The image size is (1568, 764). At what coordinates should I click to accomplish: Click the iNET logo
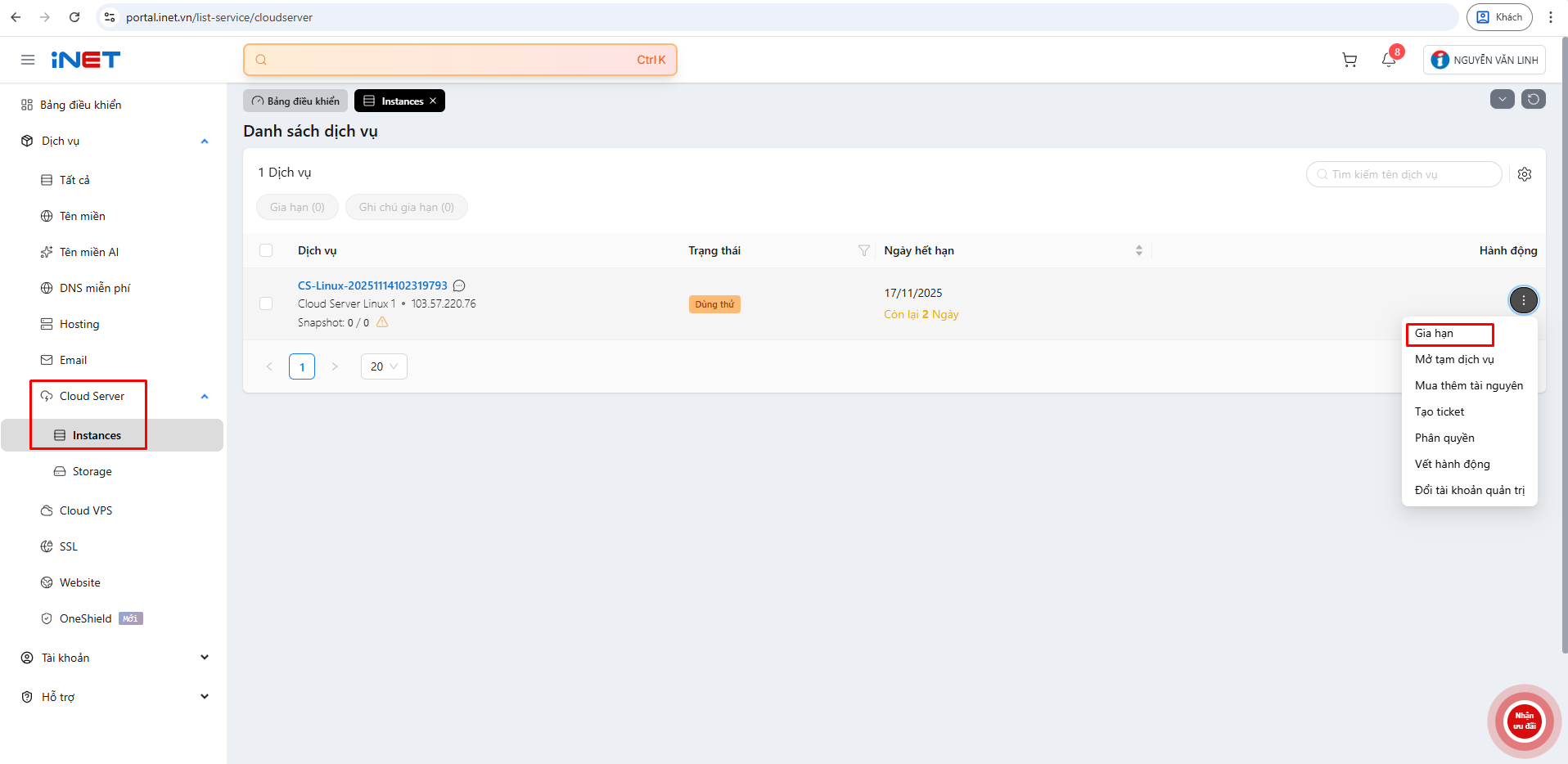(x=85, y=60)
